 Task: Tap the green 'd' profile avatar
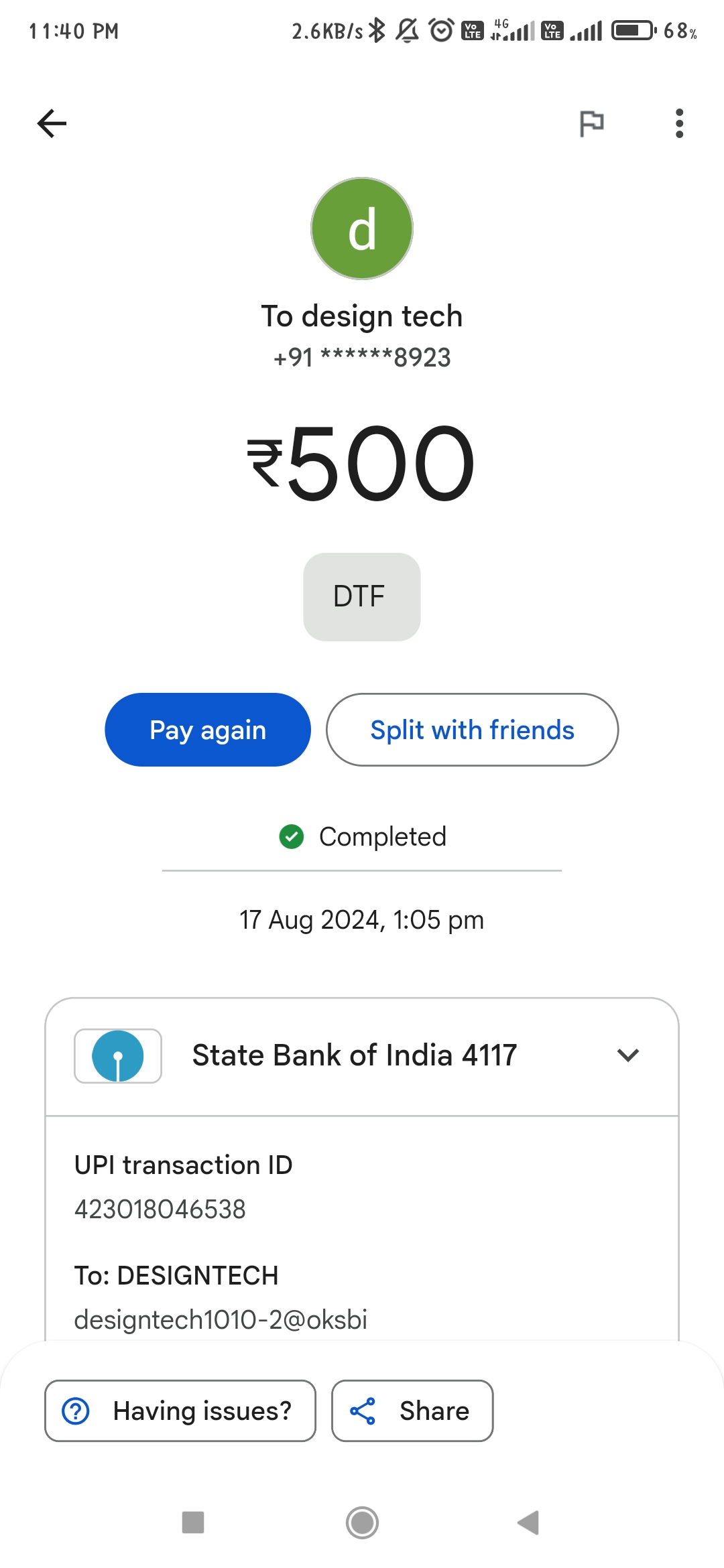coord(362,228)
